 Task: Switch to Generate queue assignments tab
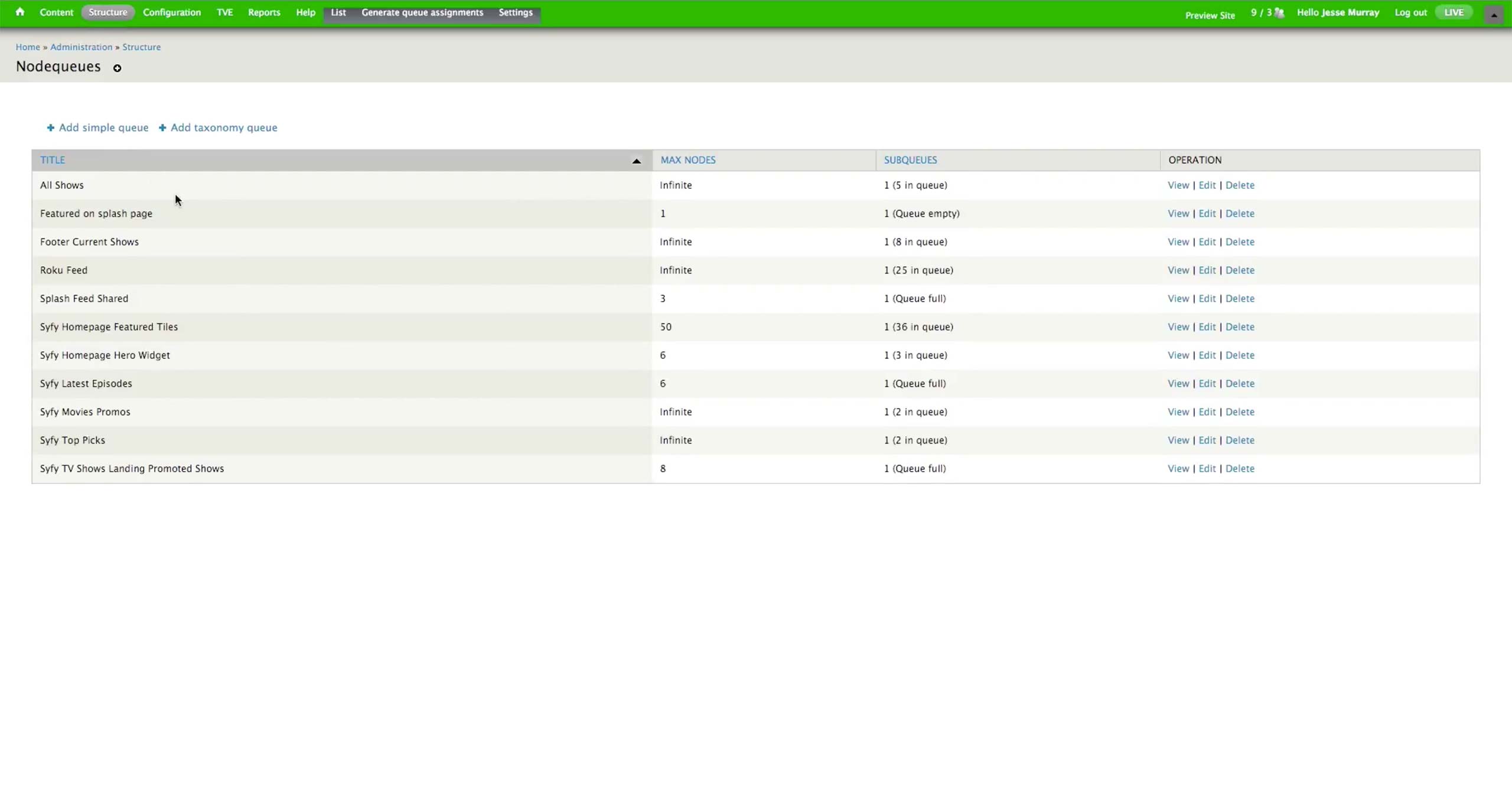(x=422, y=12)
